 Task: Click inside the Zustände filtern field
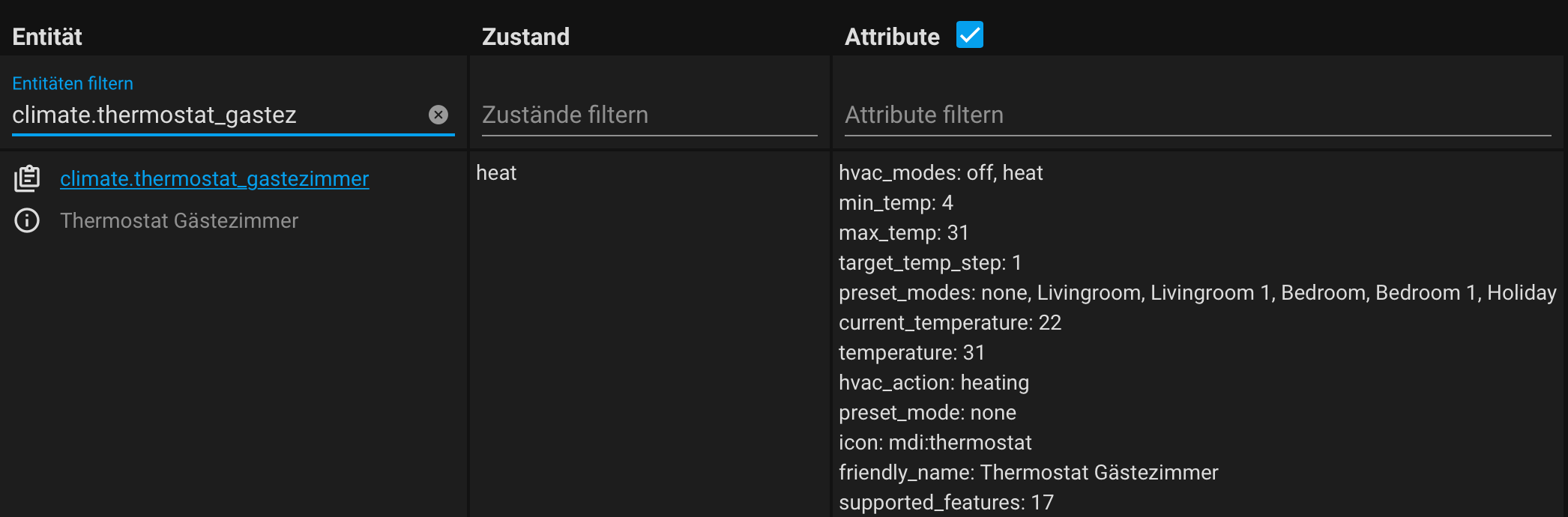(x=648, y=115)
